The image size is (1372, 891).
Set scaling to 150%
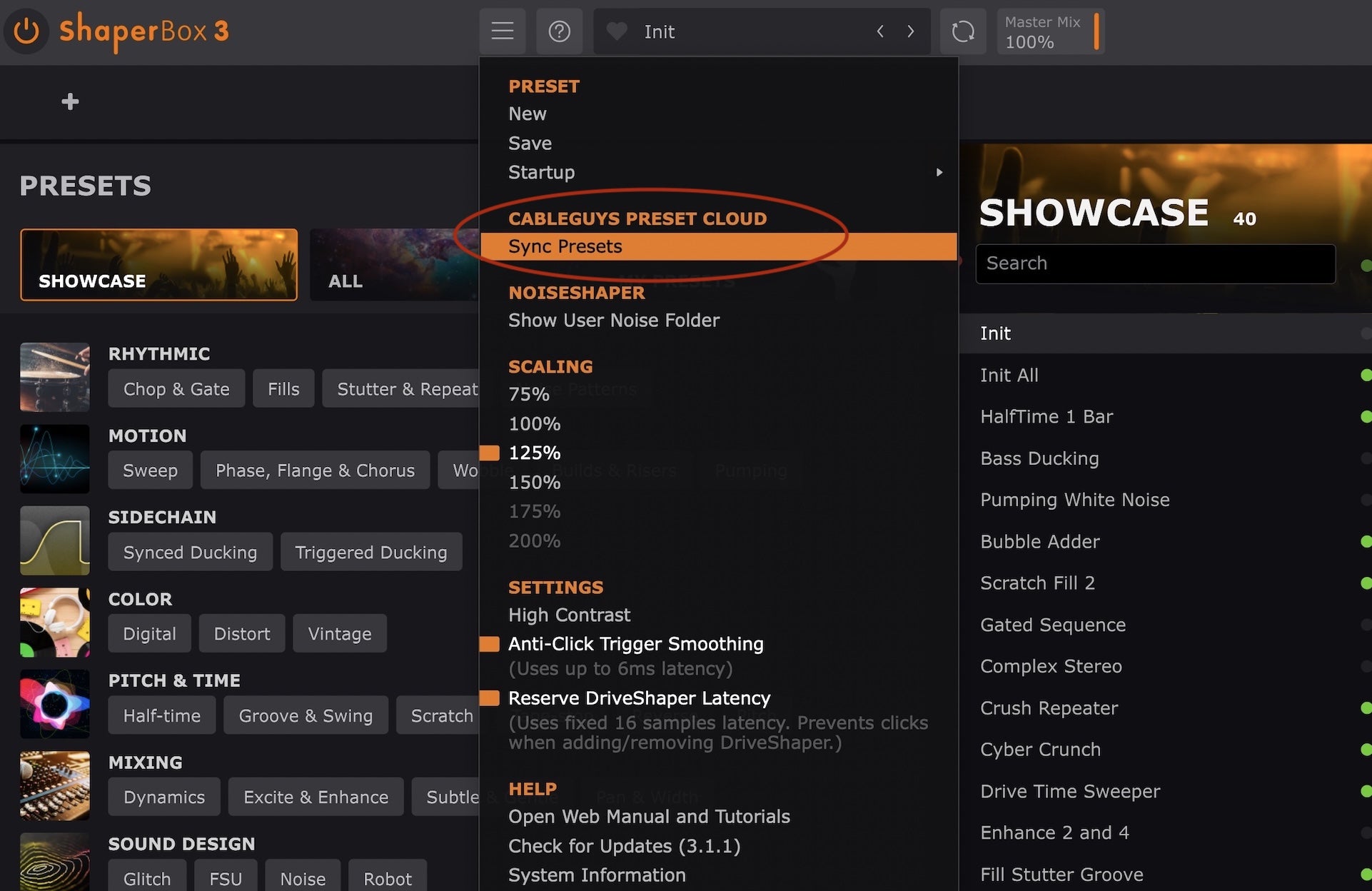point(535,482)
